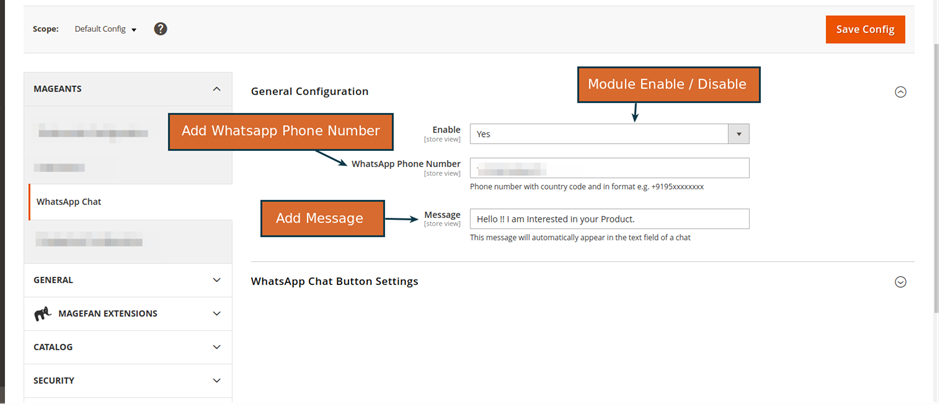
Task: Collapse the MAGEANTS sidebar section
Action: click(128, 89)
